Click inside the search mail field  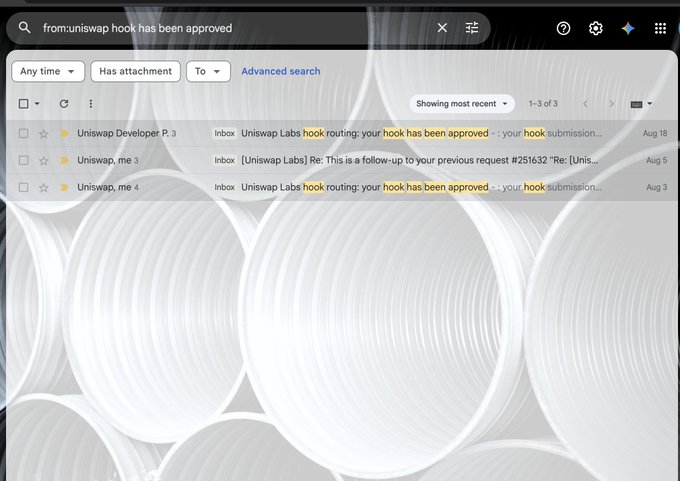point(236,28)
